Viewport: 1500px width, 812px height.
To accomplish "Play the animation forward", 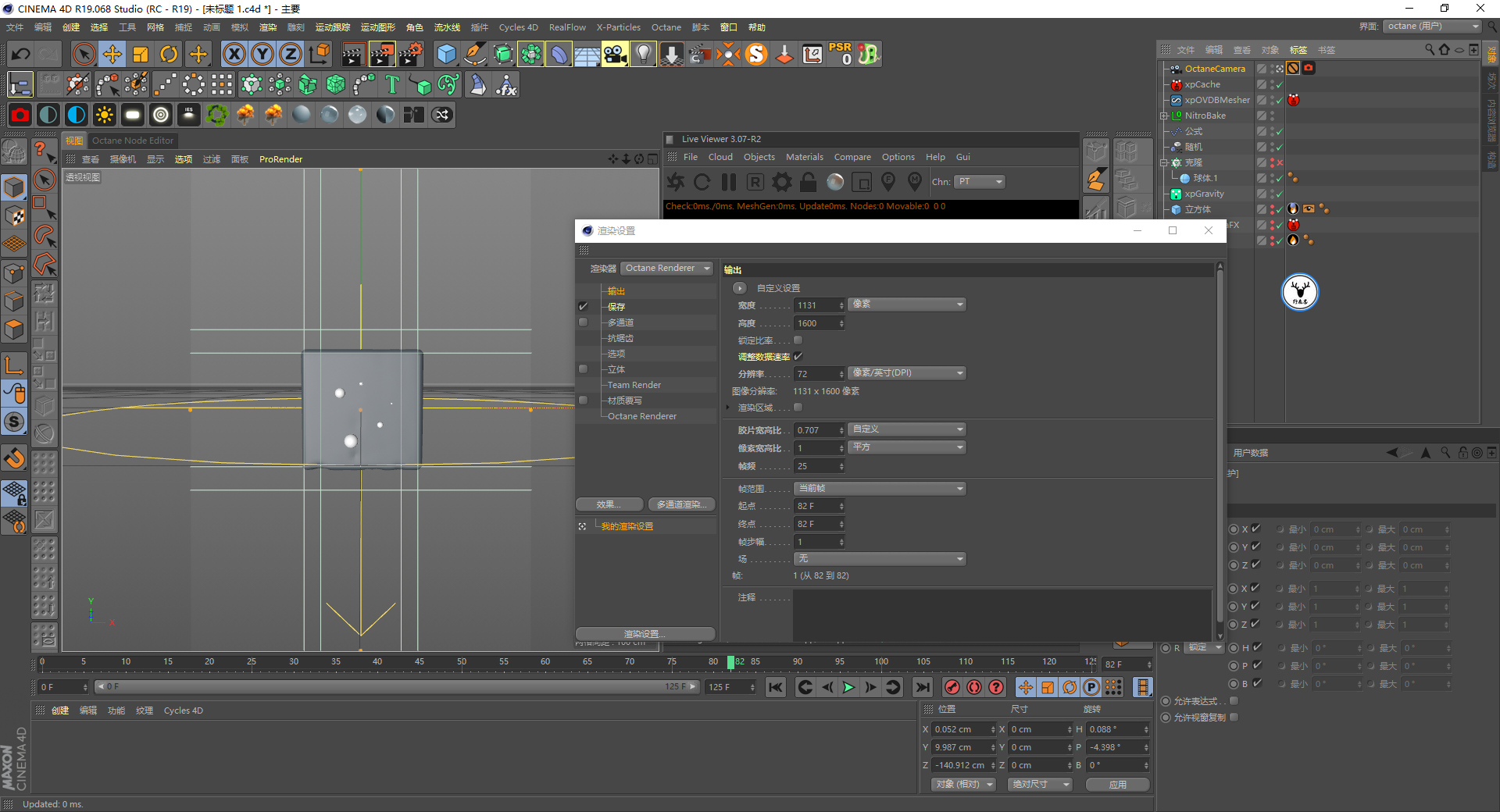I will pos(848,687).
